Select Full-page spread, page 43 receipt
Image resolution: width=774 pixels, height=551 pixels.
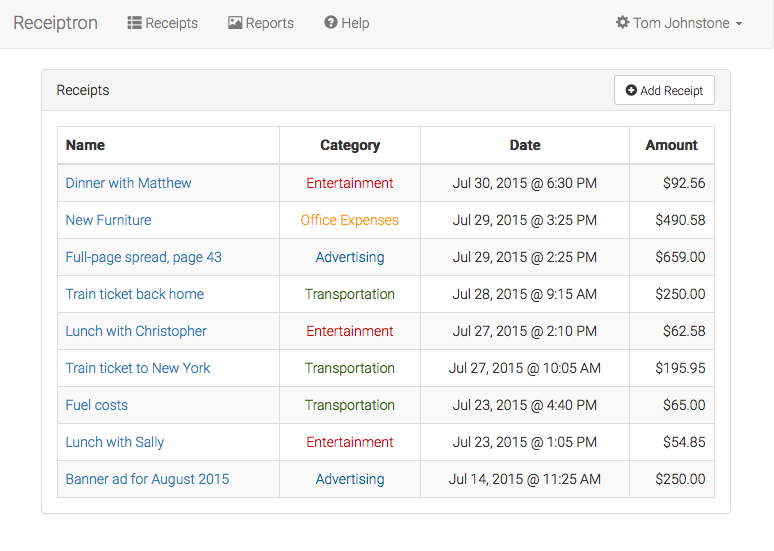click(x=143, y=257)
